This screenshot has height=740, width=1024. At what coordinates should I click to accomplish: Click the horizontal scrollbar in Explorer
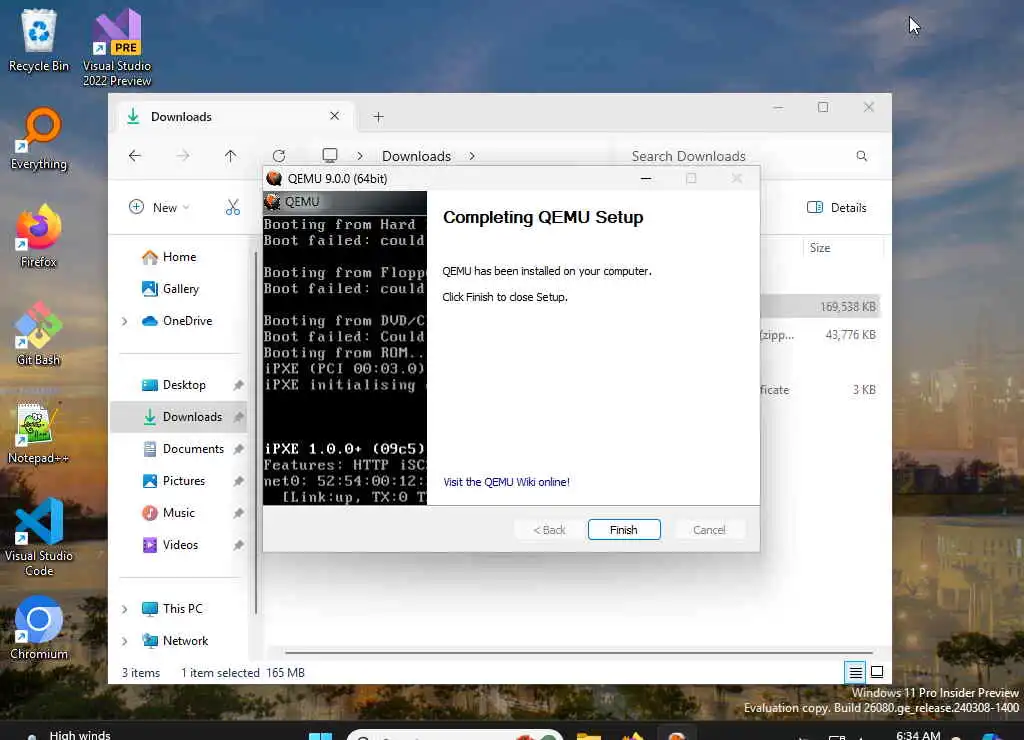579,652
